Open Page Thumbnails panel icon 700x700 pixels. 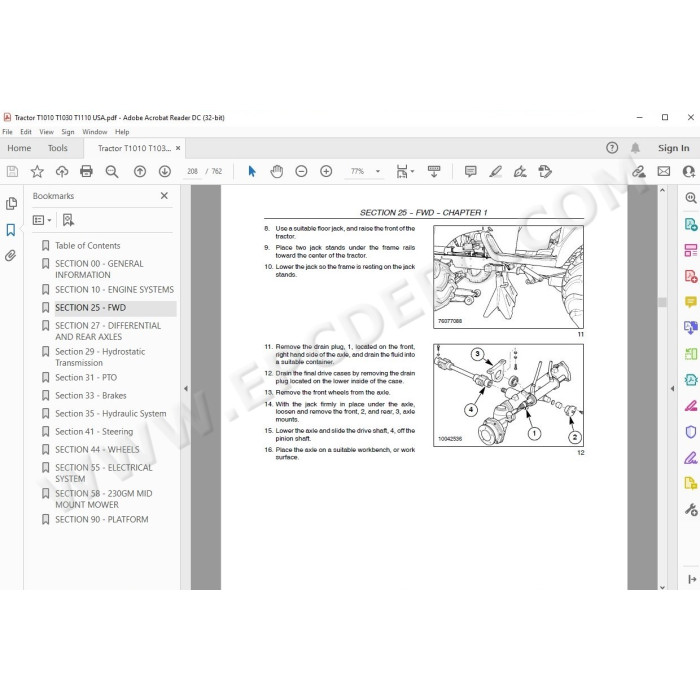point(11,204)
